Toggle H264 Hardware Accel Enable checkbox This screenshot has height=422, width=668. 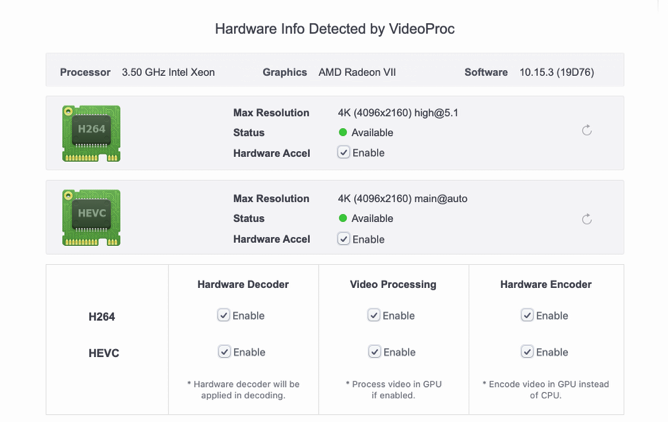(x=344, y=153)
